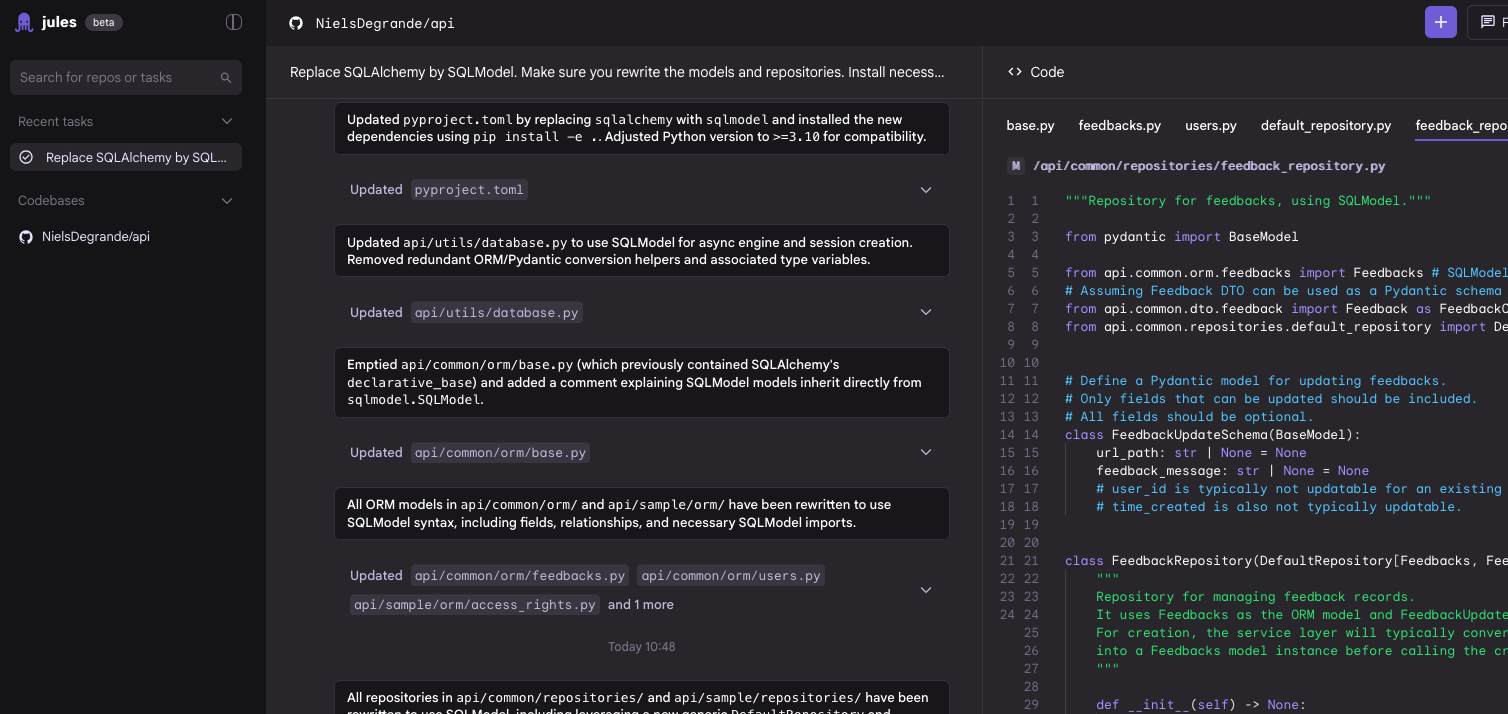This screenshot has width=1508, height=714.
Task: Click the Search for repos or tasks field
Action: coord(126,77)
